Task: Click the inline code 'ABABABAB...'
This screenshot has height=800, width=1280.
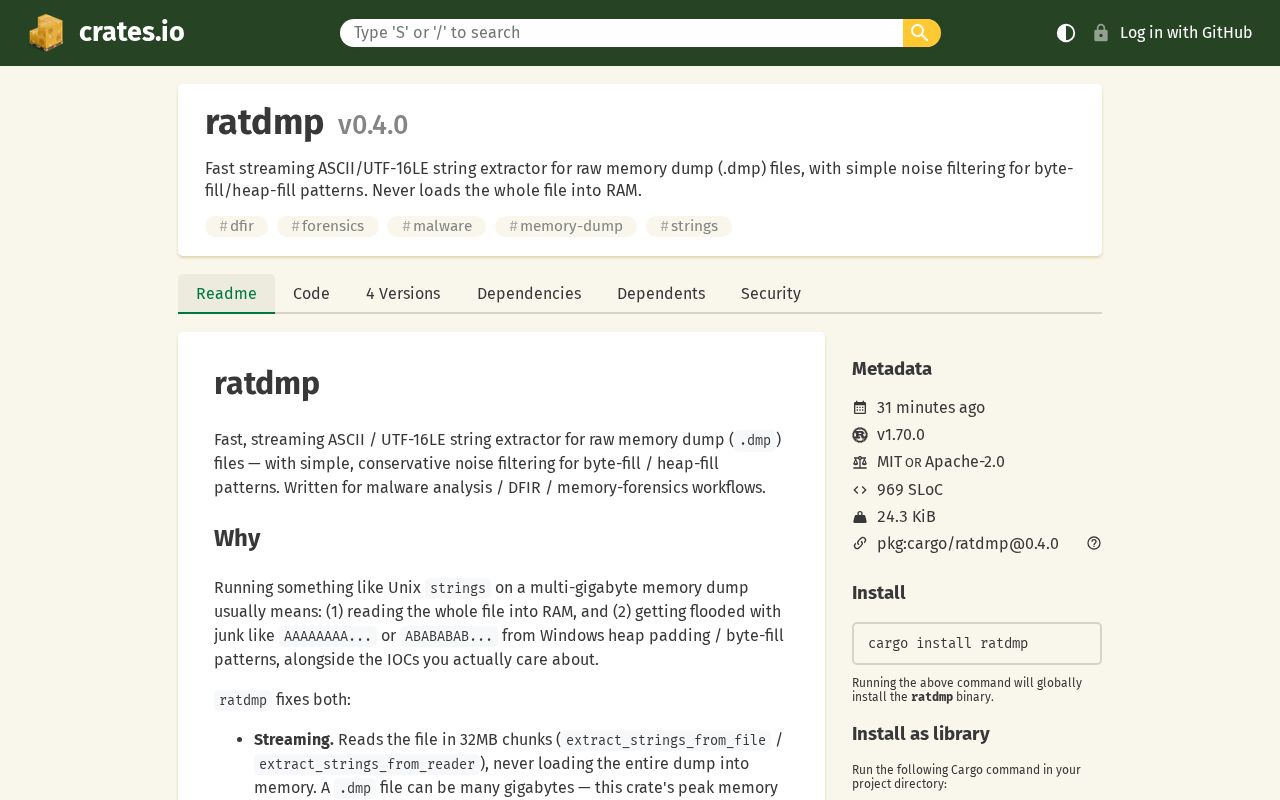Action: click(x=449, y=636)
